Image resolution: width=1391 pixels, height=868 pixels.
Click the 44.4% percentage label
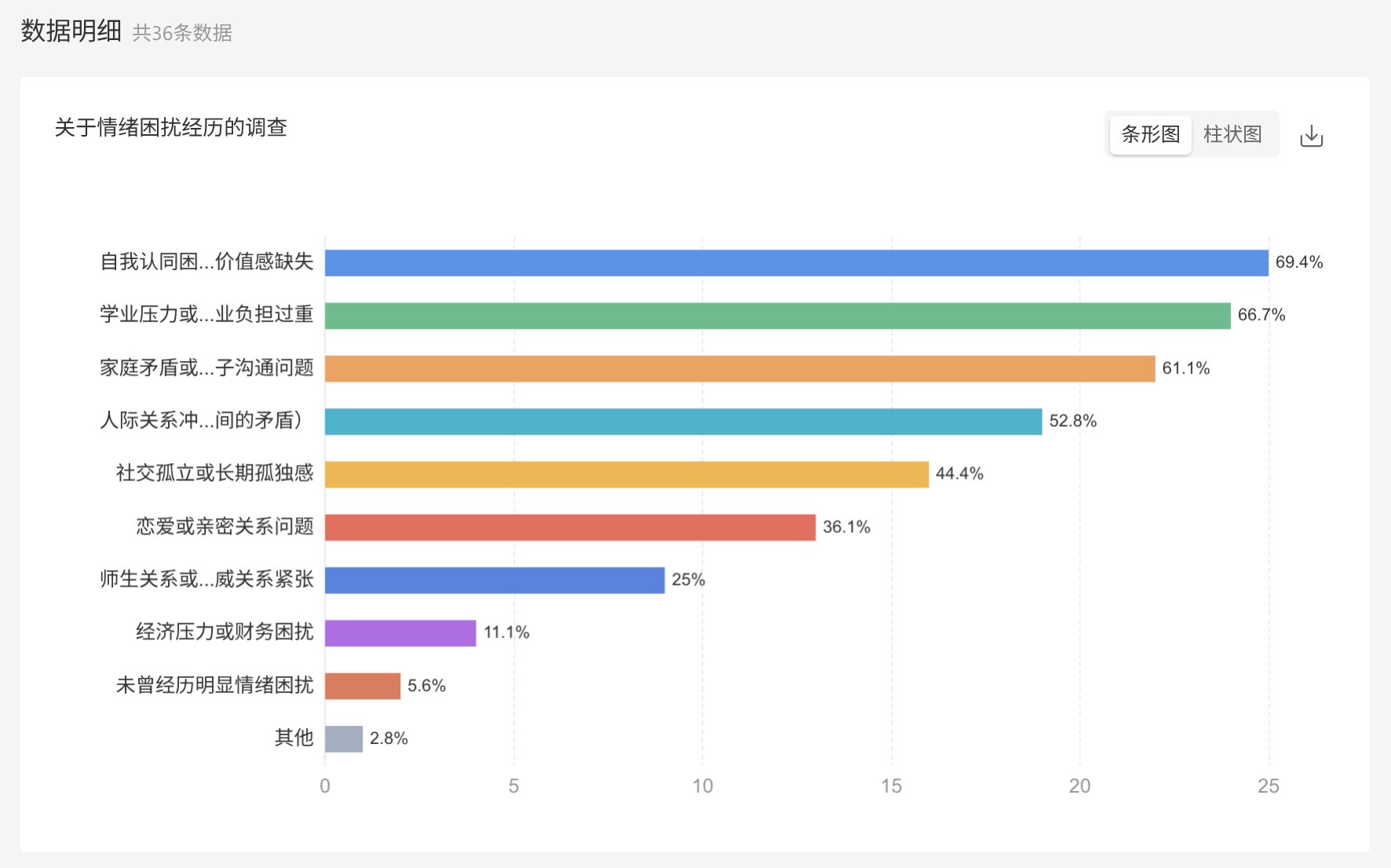[959, 473]
